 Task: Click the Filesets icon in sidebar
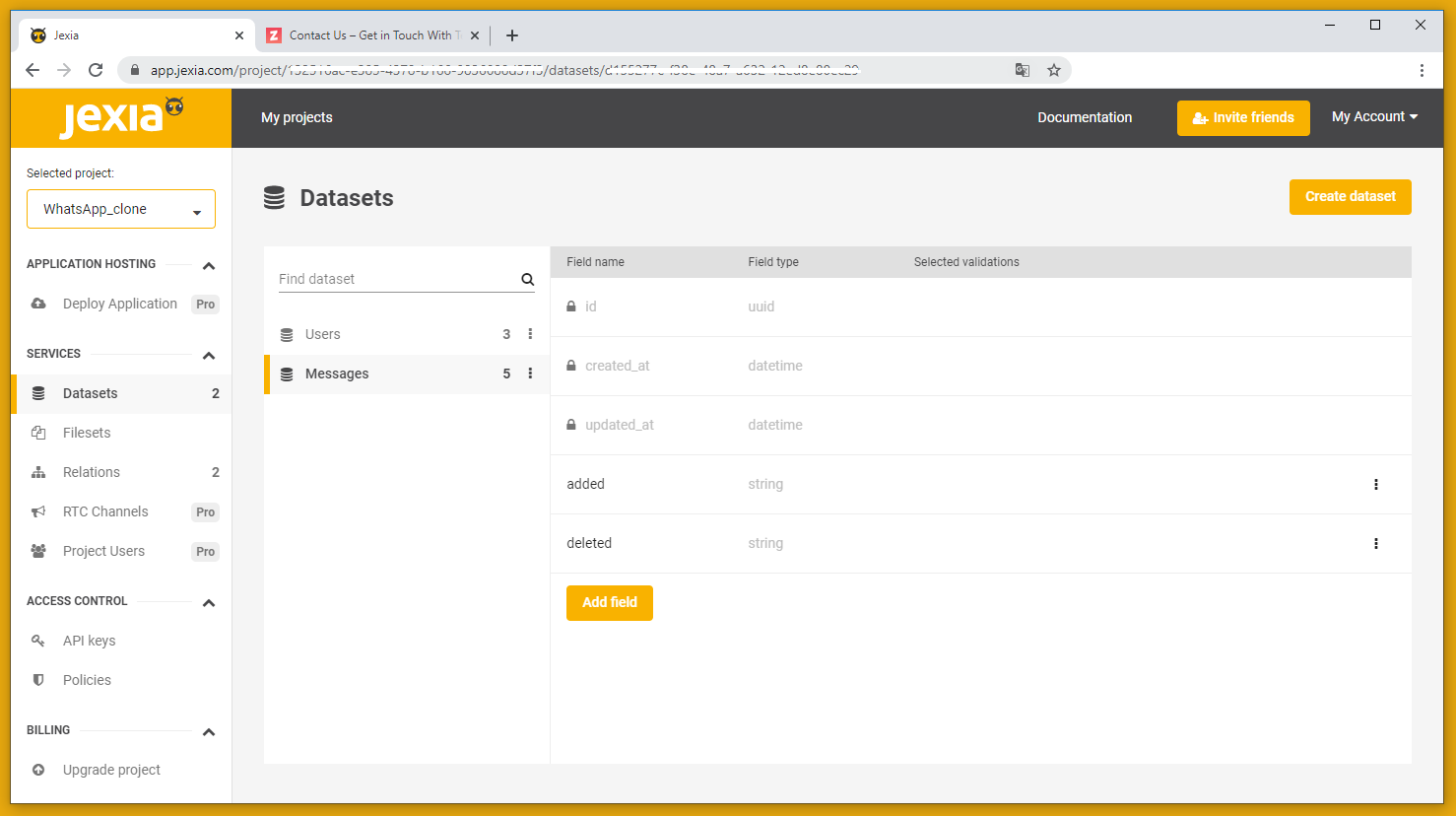coord(38,433)
